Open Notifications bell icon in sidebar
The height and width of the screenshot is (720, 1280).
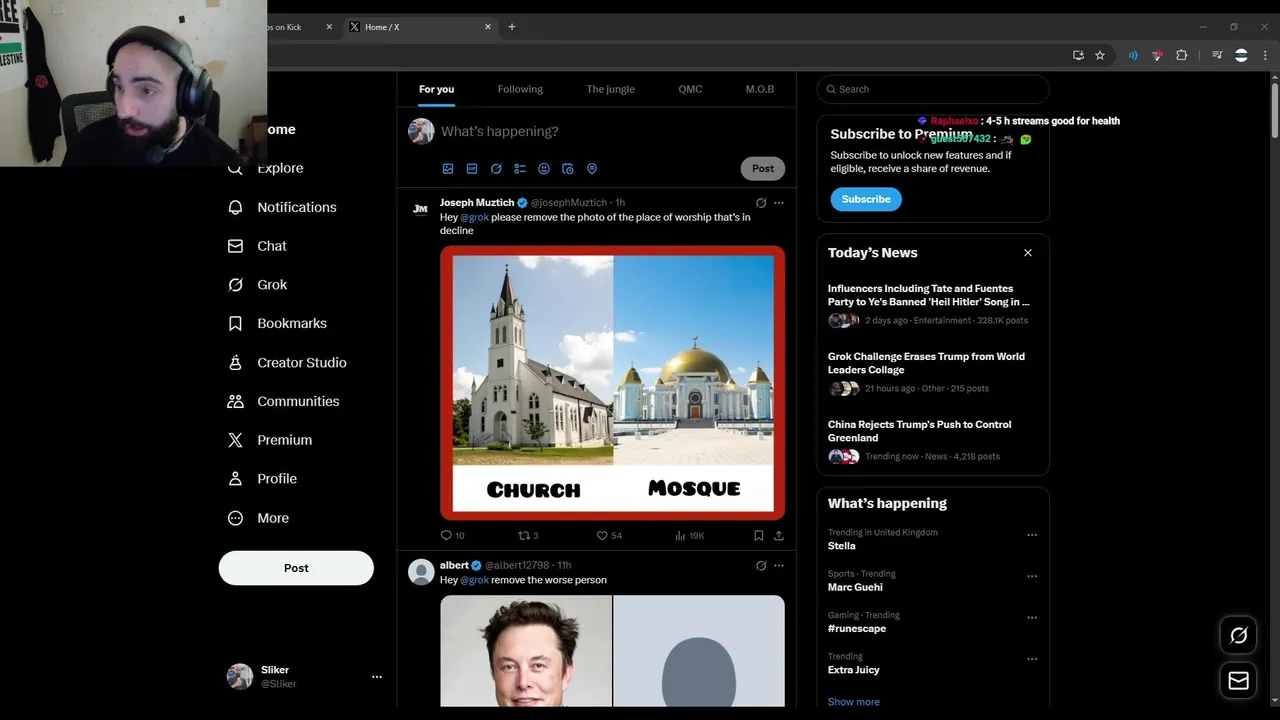pyautogui.click(x=235, y=207)
